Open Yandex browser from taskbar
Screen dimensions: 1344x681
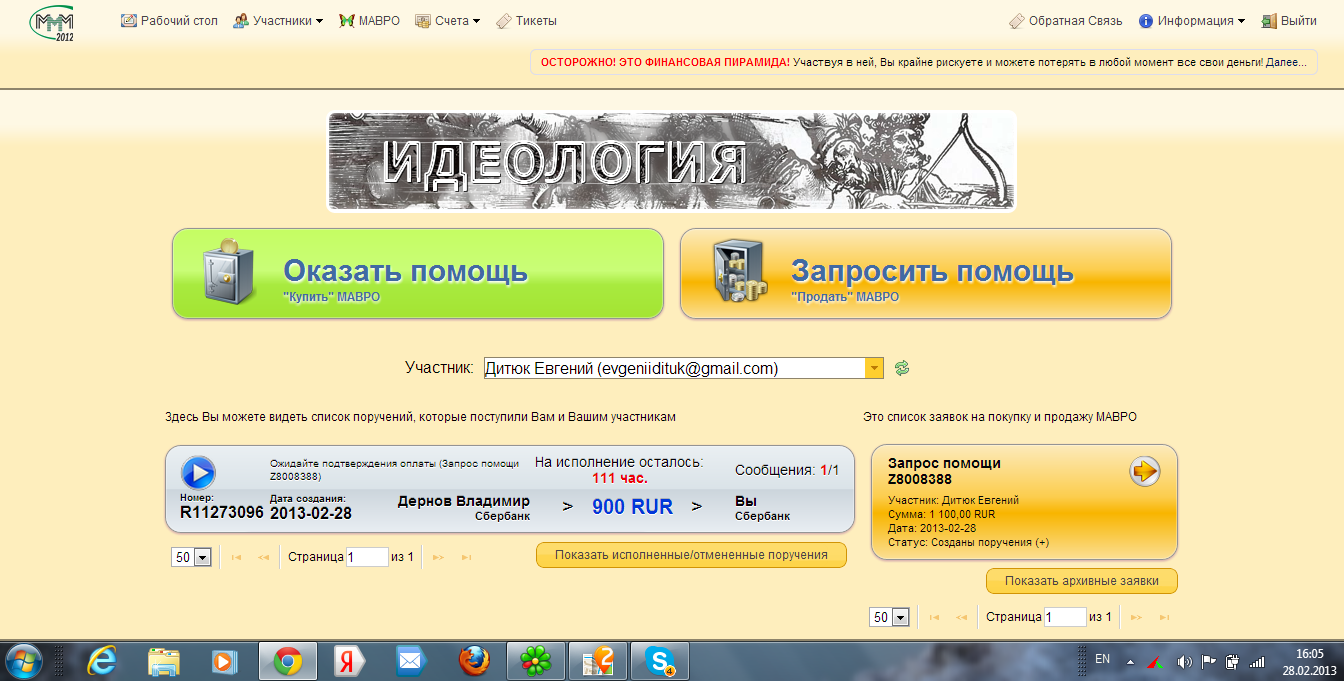(349, 661)
